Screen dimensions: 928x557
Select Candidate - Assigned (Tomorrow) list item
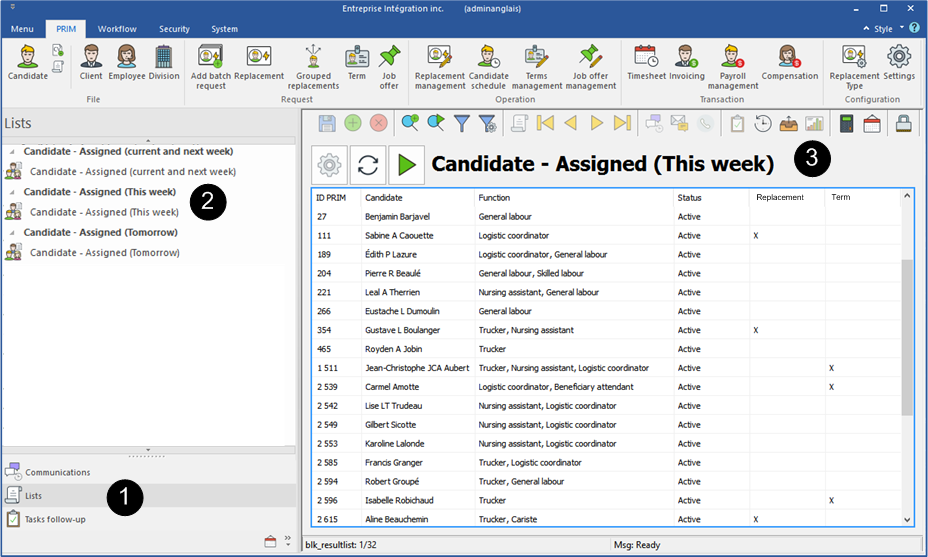(x=105, y=253)
